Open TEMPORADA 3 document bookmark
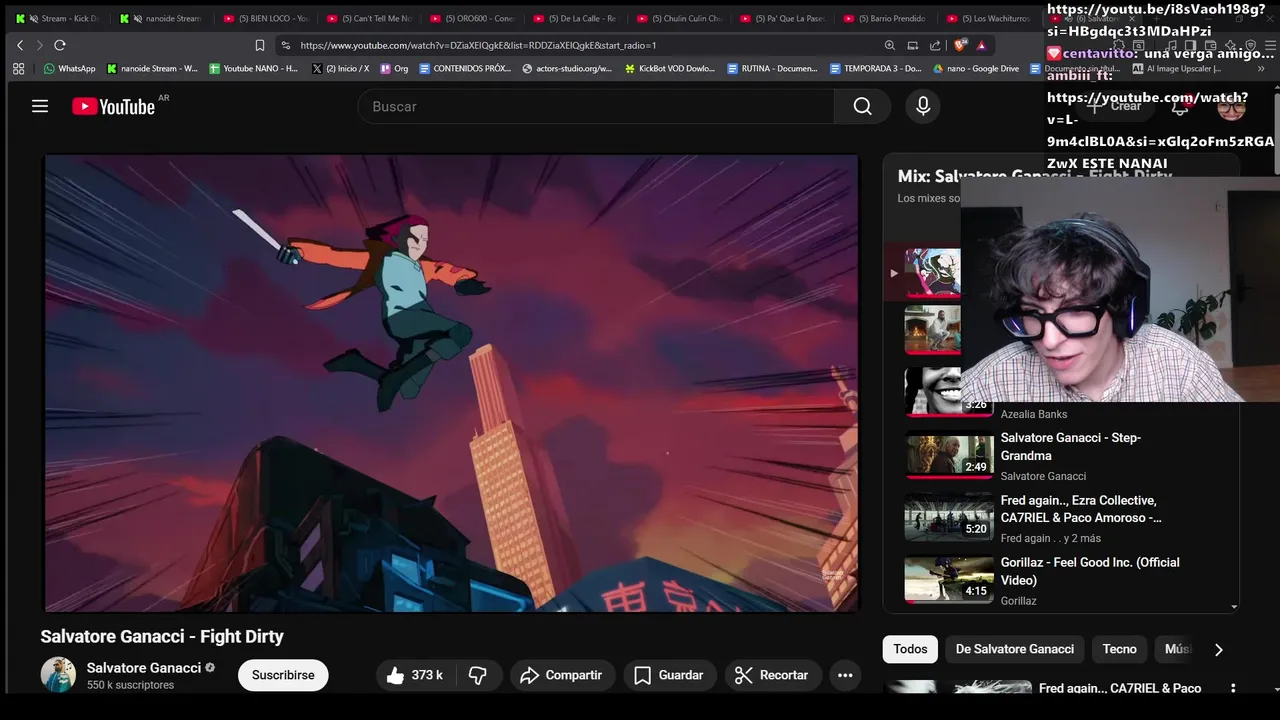 point(875,68)
